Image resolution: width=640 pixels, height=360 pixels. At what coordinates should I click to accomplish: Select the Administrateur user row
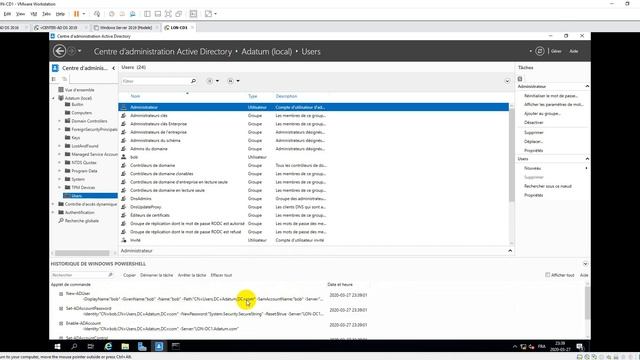point(313,107)
